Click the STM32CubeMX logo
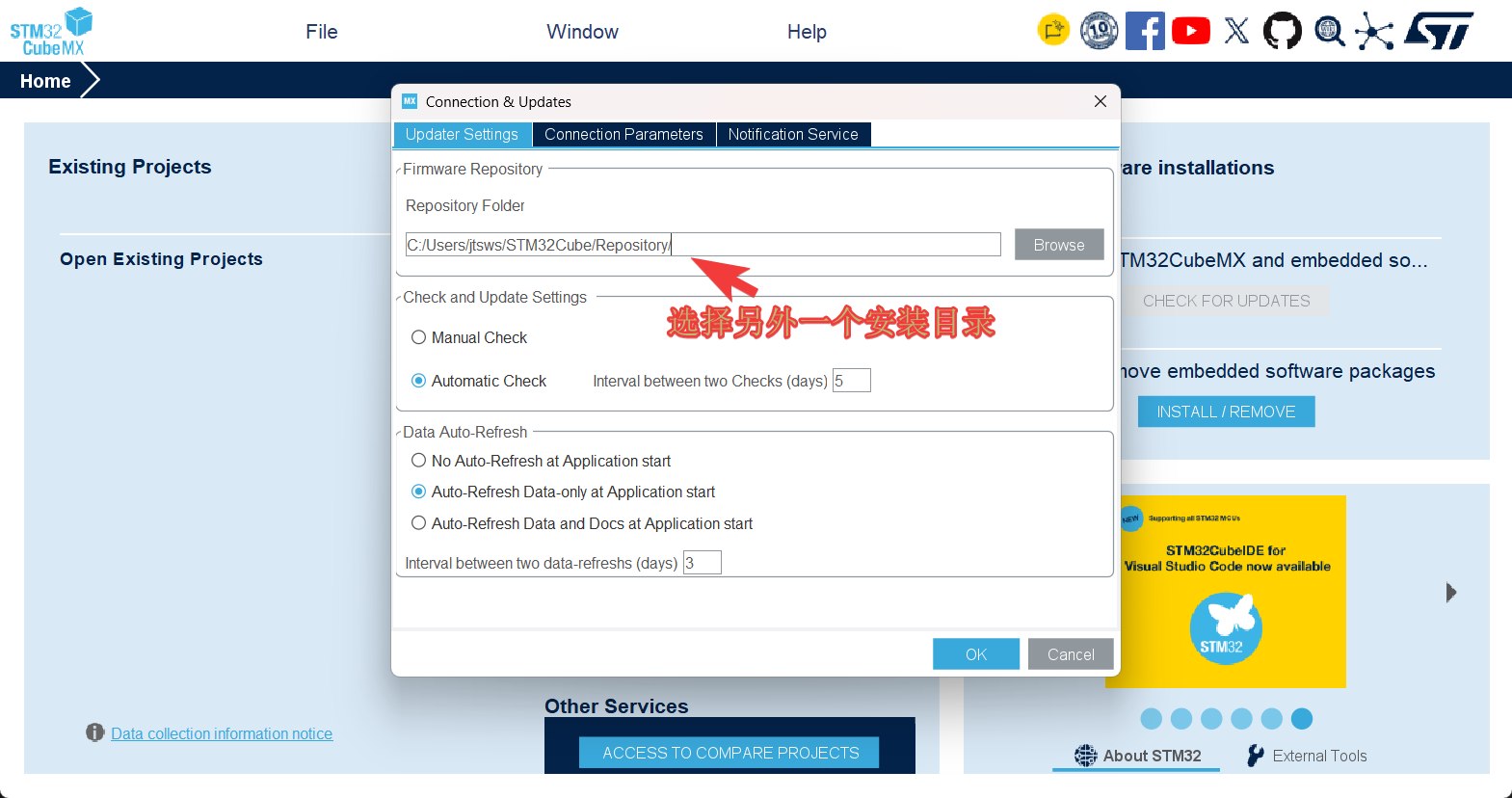The height and width of the screenshot is (798, 1512). pyautogui.click(x=51, y=32)
